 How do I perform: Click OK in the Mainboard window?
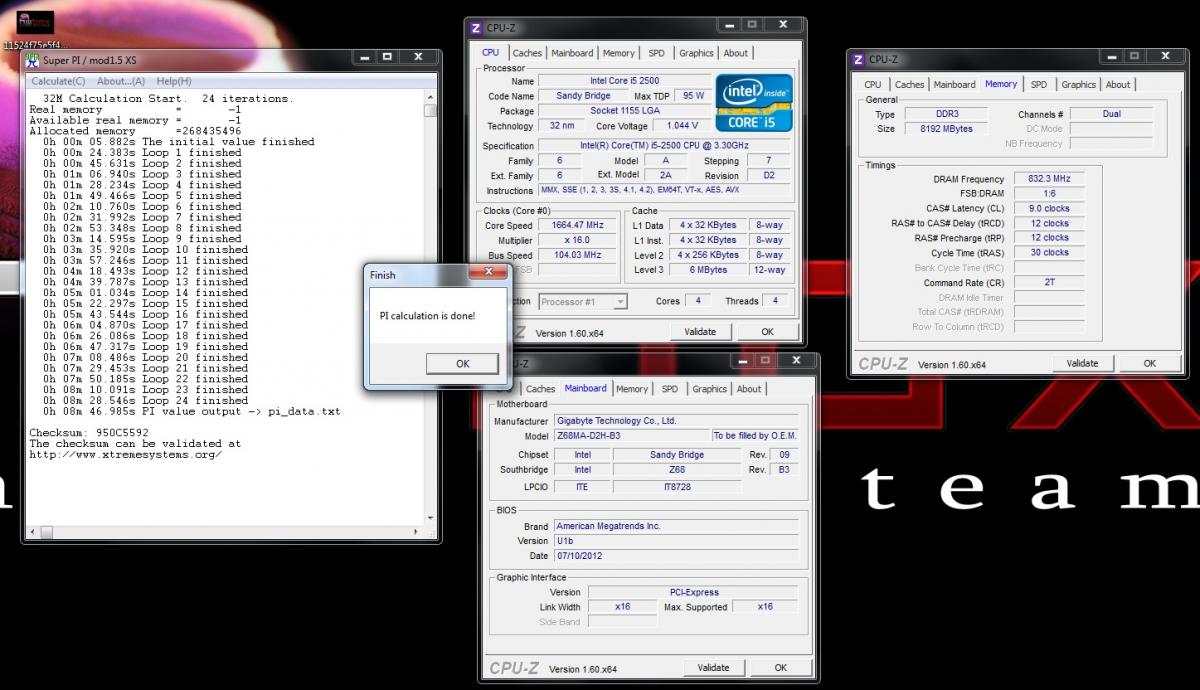(780, 668)
